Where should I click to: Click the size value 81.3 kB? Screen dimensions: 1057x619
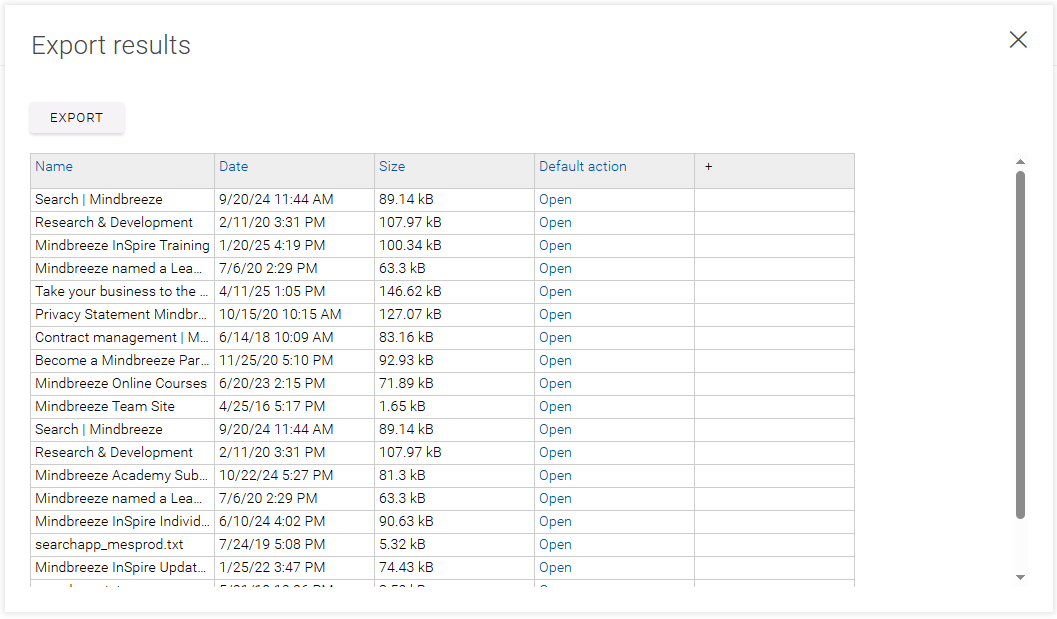pos(402,475)
